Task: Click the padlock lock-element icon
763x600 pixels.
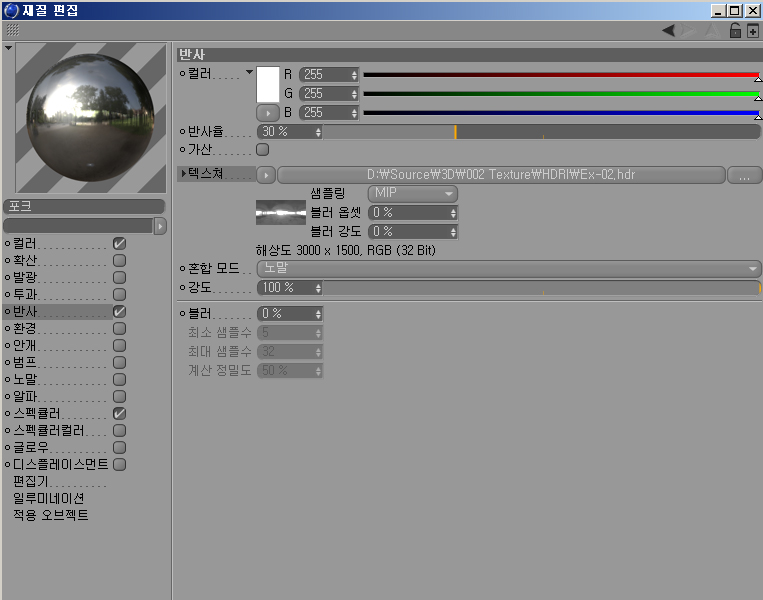Action: [735, 31]
